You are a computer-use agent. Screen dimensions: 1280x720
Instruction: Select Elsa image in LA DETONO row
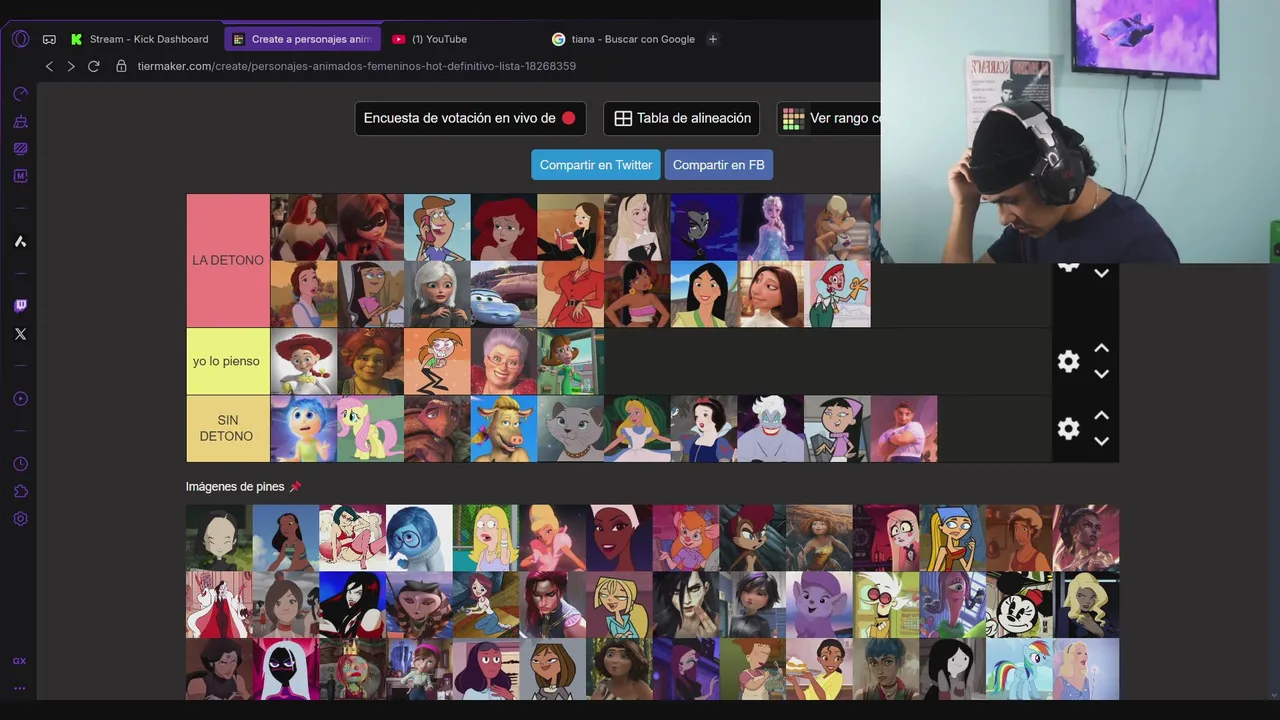(771, 227)
